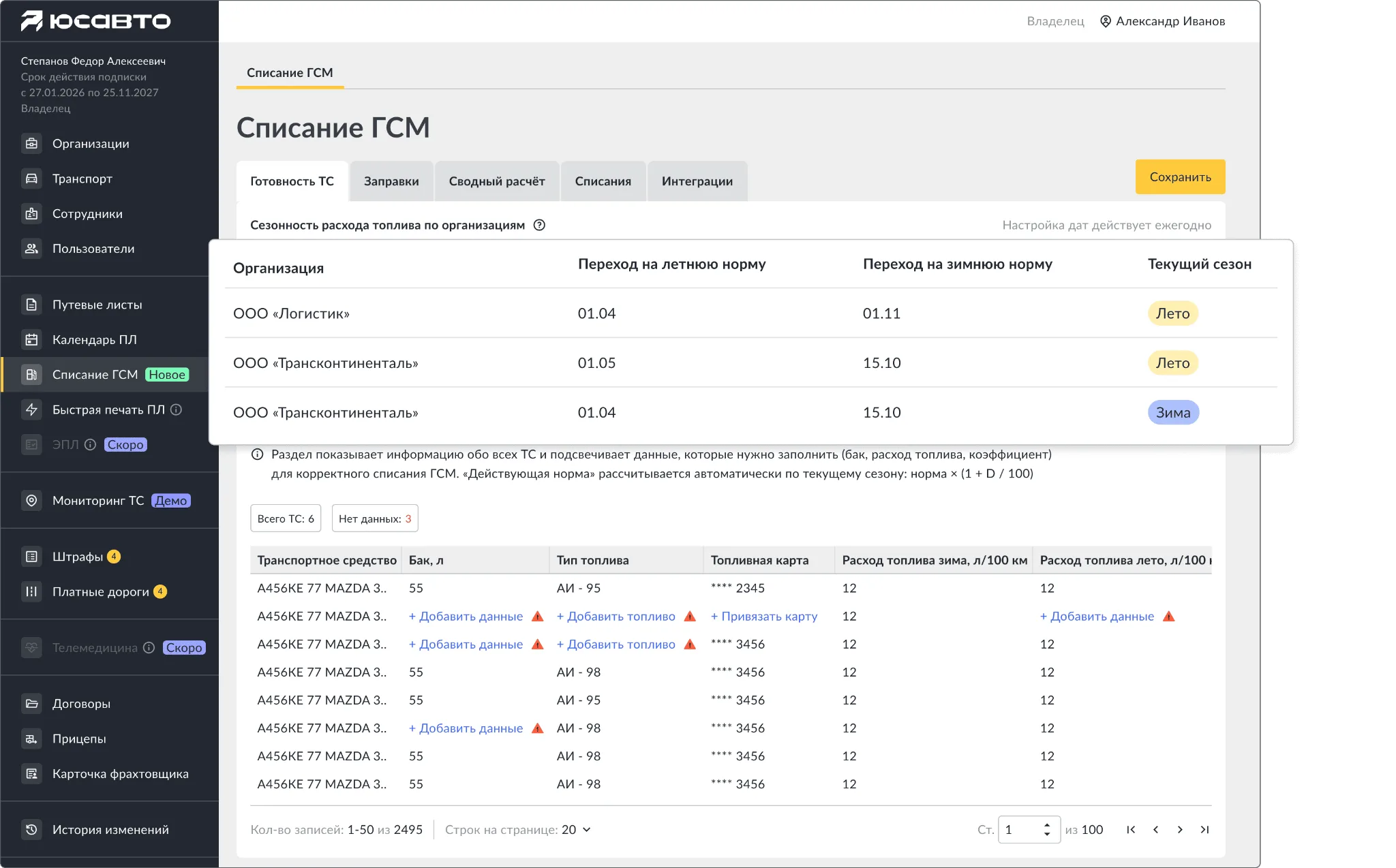Expand rows per page dropdown
The image size is (1396, 868).
518,830
